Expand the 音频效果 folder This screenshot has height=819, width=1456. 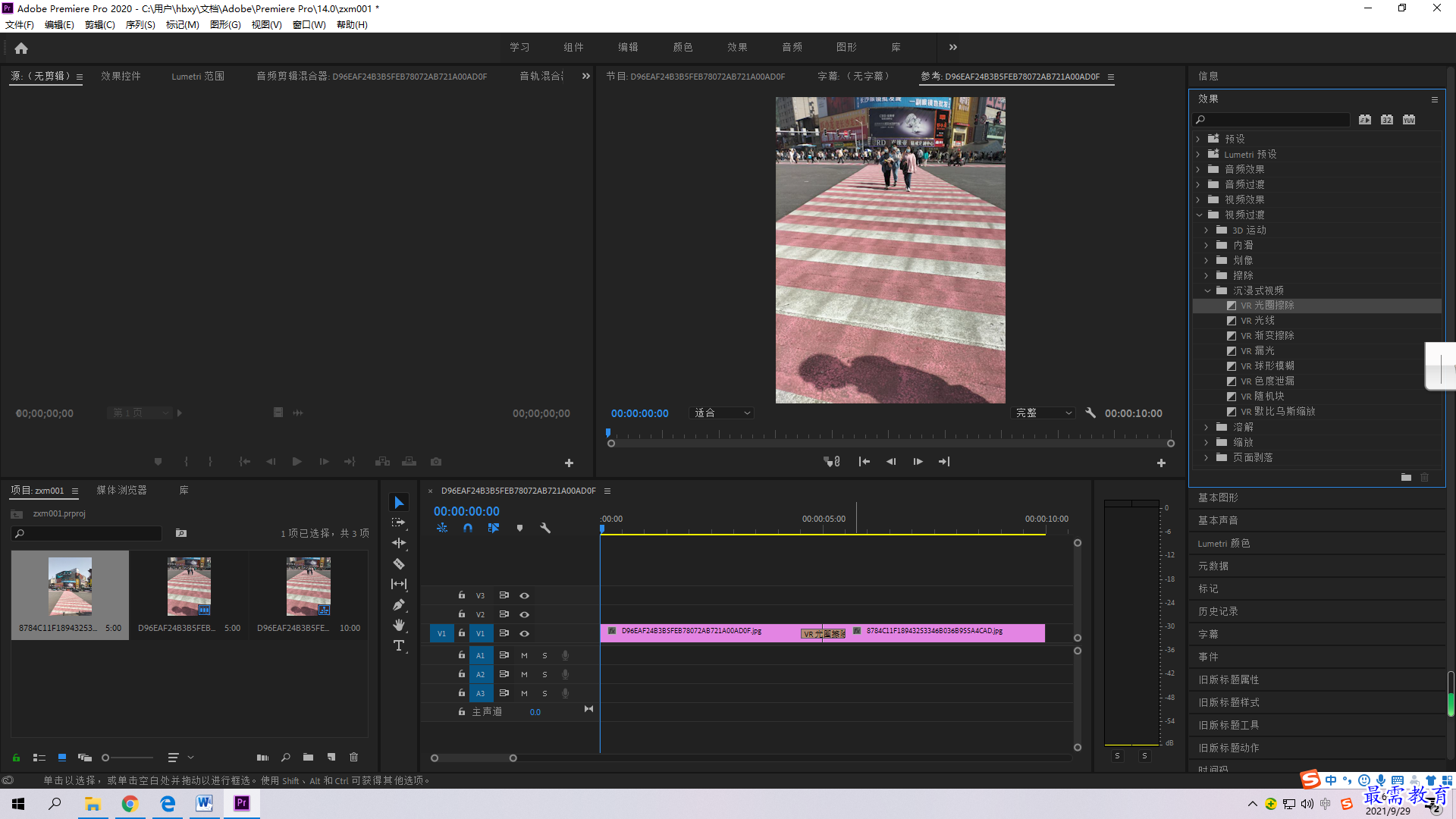pyautogui.click(x=1198, y=169)
